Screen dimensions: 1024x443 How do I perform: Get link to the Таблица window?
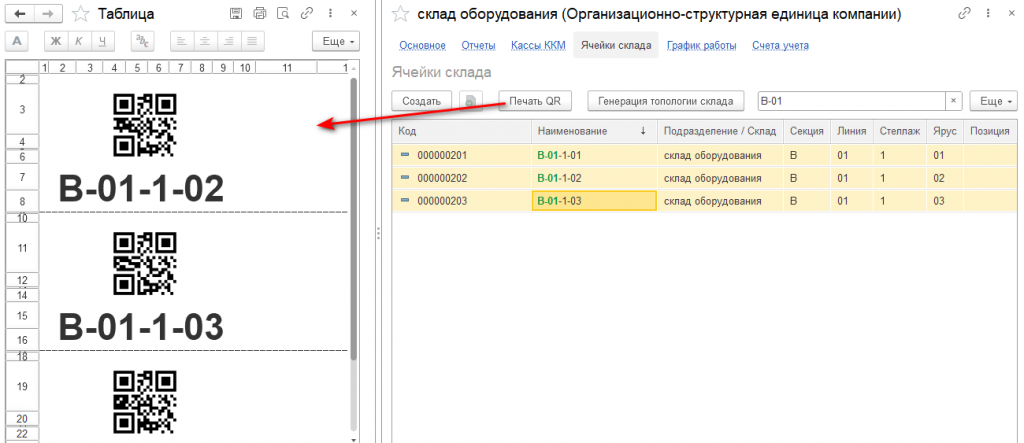[x=306, y=13]
